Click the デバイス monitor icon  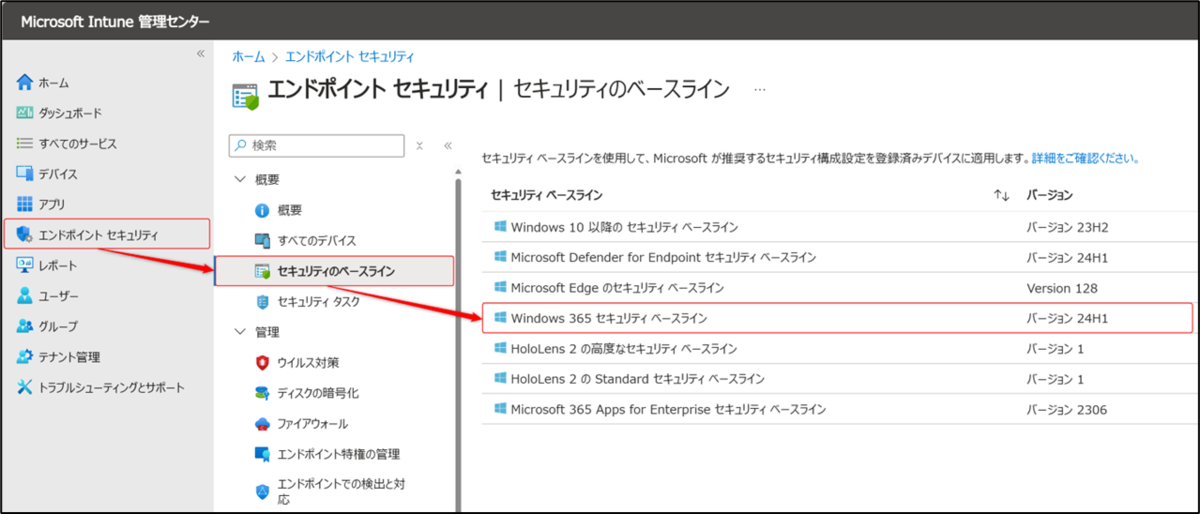pos(26,174)
